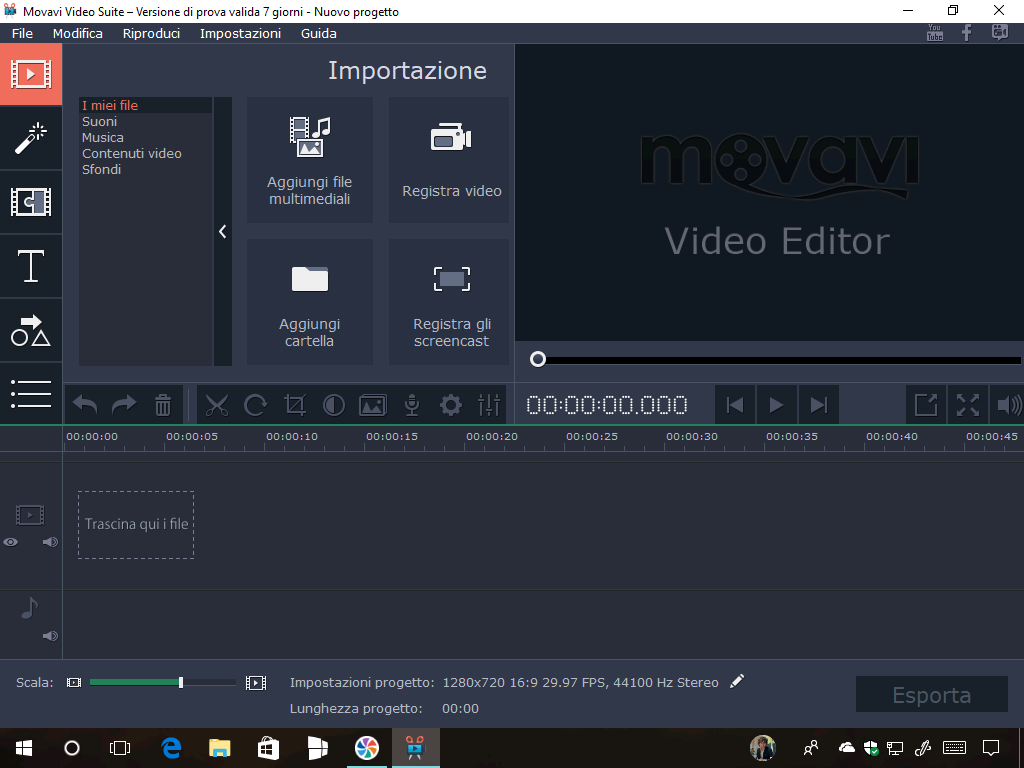
Task: Click the image properties picture icon
Action: pos(373,406)
